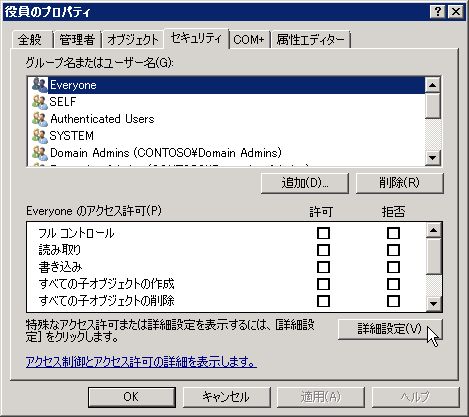
Task: Click group list scrollbar up arrow
Action: click(433, 85)
